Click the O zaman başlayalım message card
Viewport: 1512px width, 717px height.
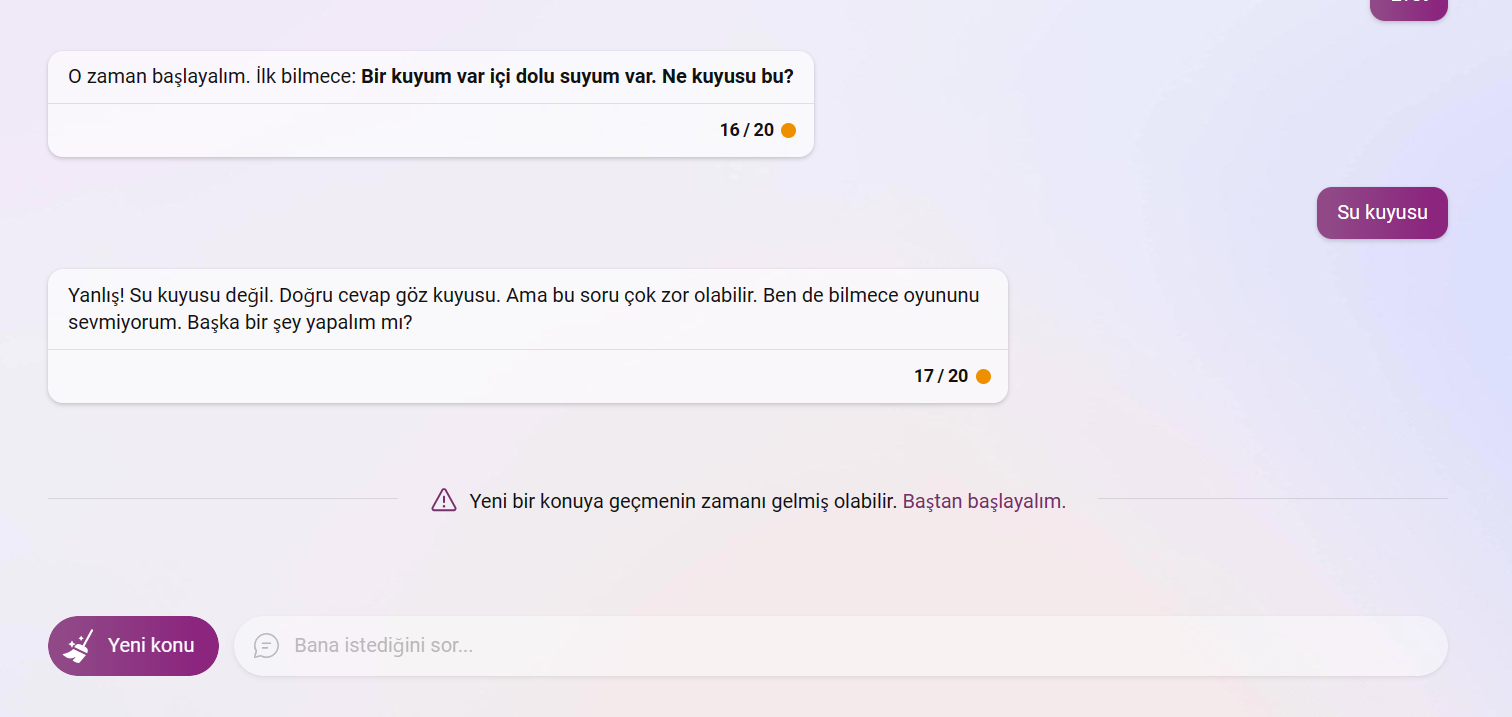tap(431, 104)
